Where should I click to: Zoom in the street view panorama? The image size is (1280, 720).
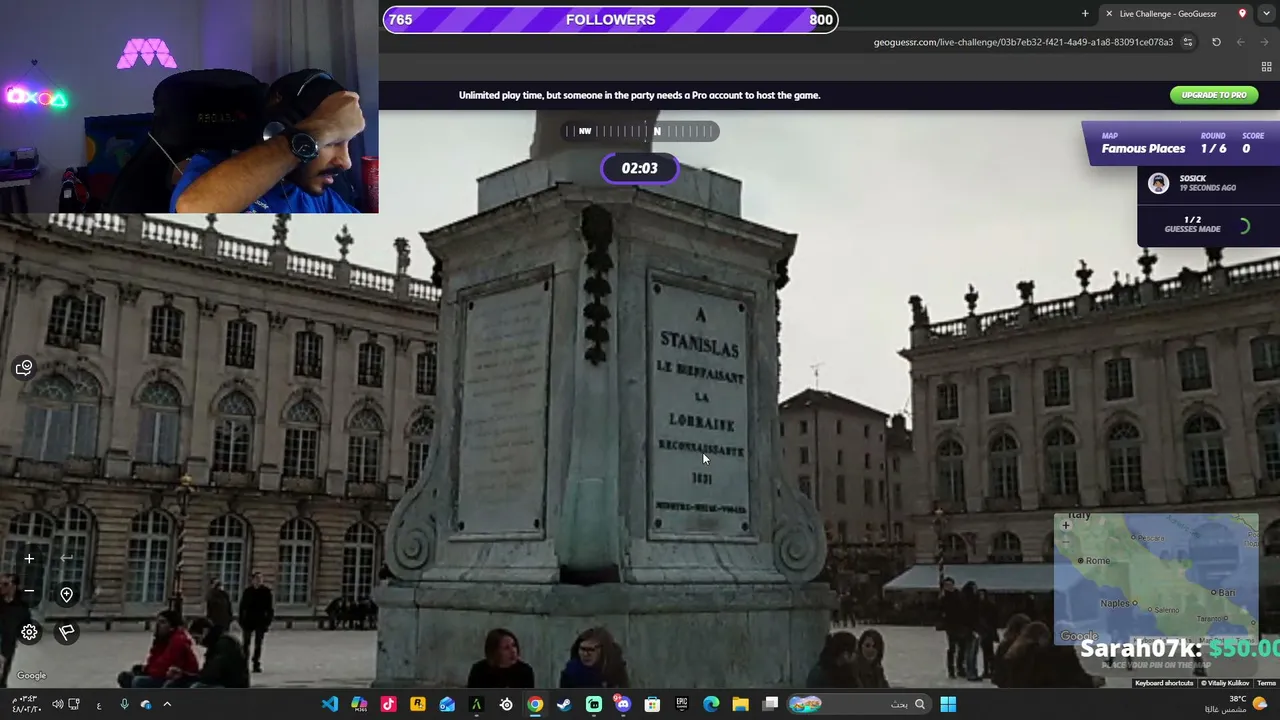(x=29, y=559)
